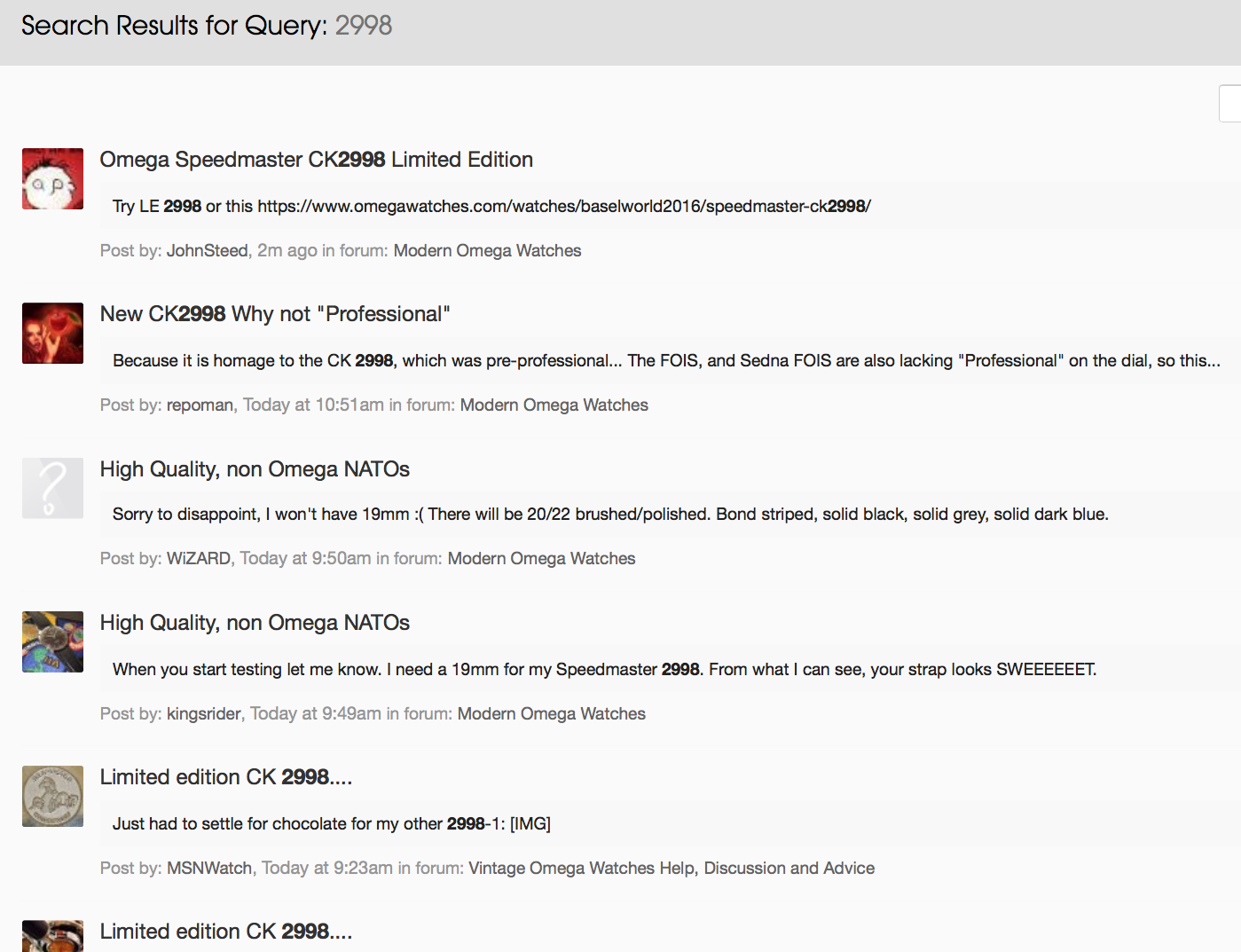Open 'Modern Omega Watches' forum in repoman's byline
The width and height of the screenshot is (1241, 952).
click(554, 405)
